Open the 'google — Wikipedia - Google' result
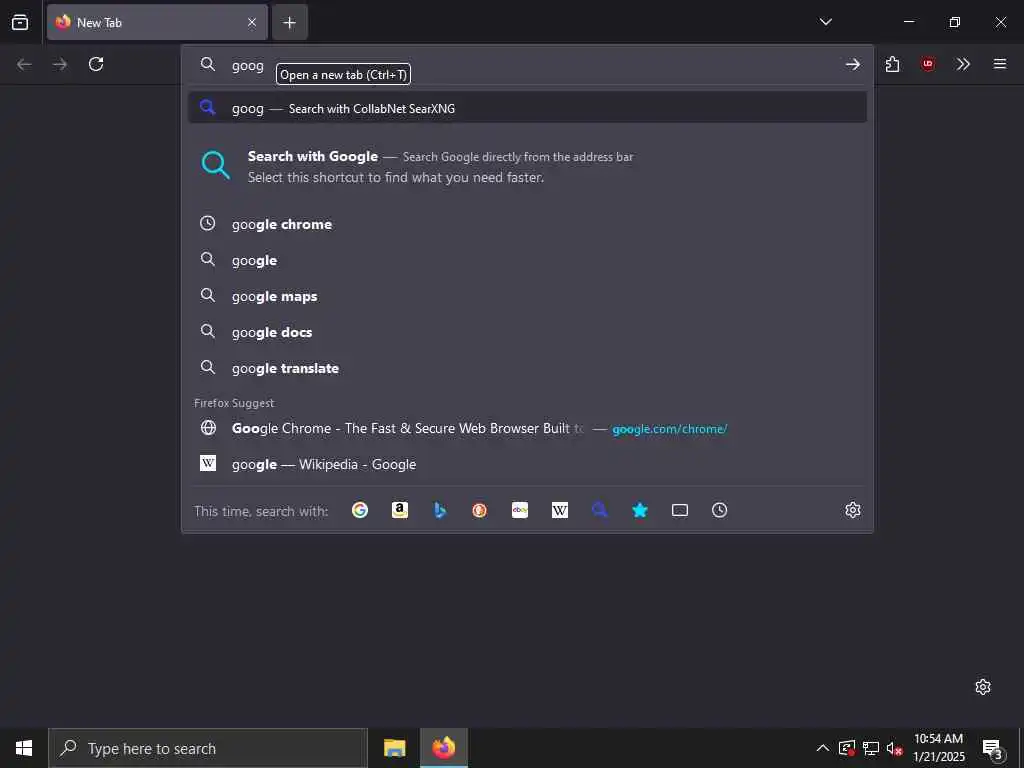 [527, 464]
